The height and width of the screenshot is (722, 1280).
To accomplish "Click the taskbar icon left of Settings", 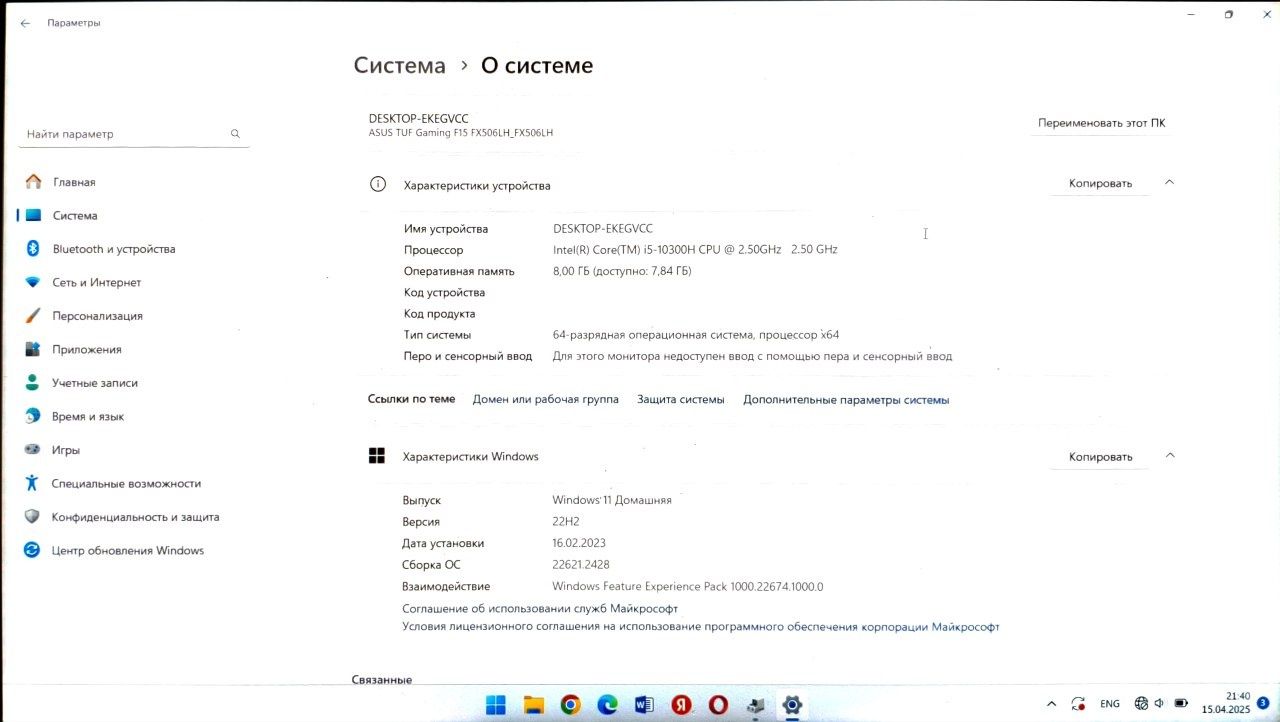I will click(x=755, y=705).
